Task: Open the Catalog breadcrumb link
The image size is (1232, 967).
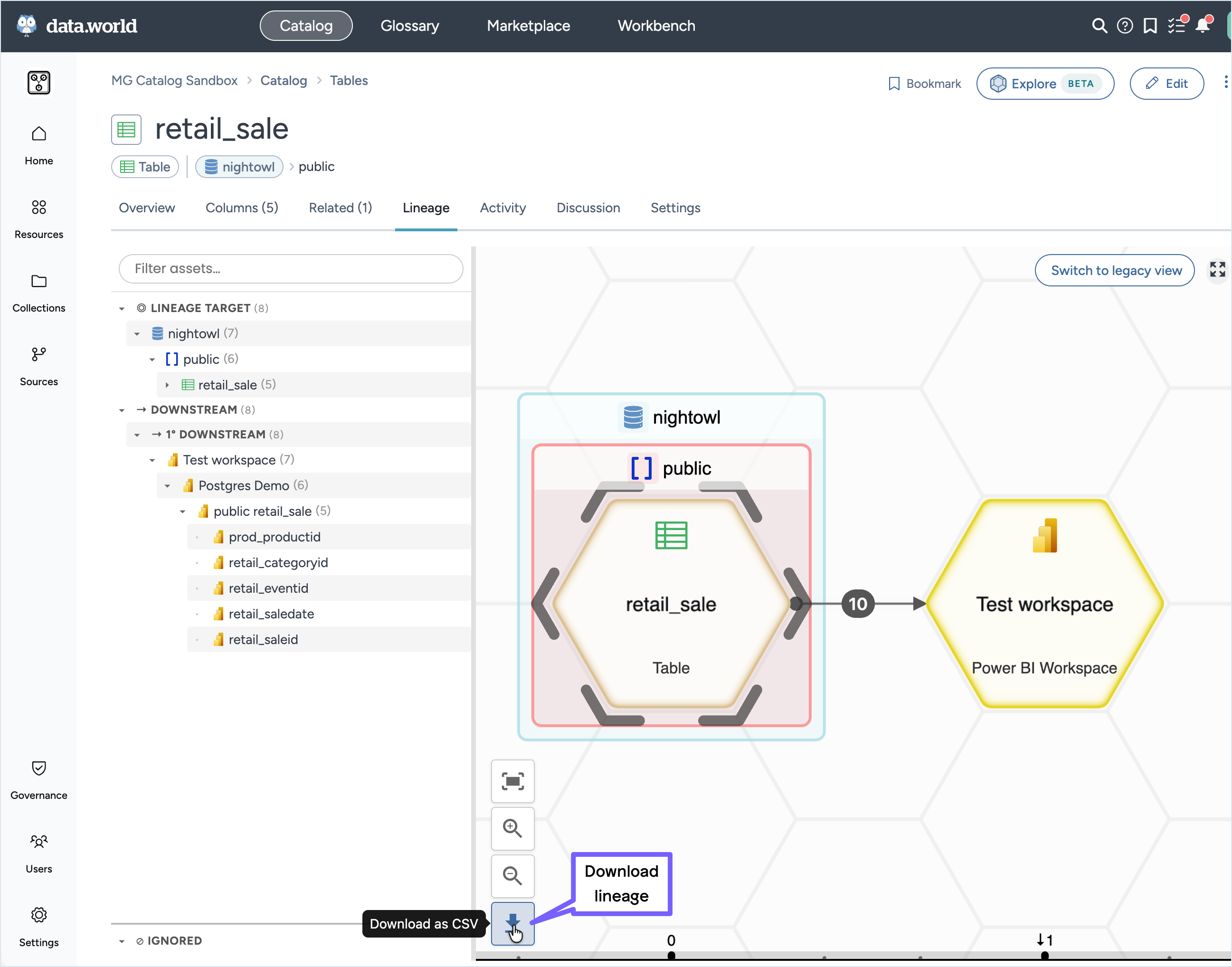Action: 284,81
